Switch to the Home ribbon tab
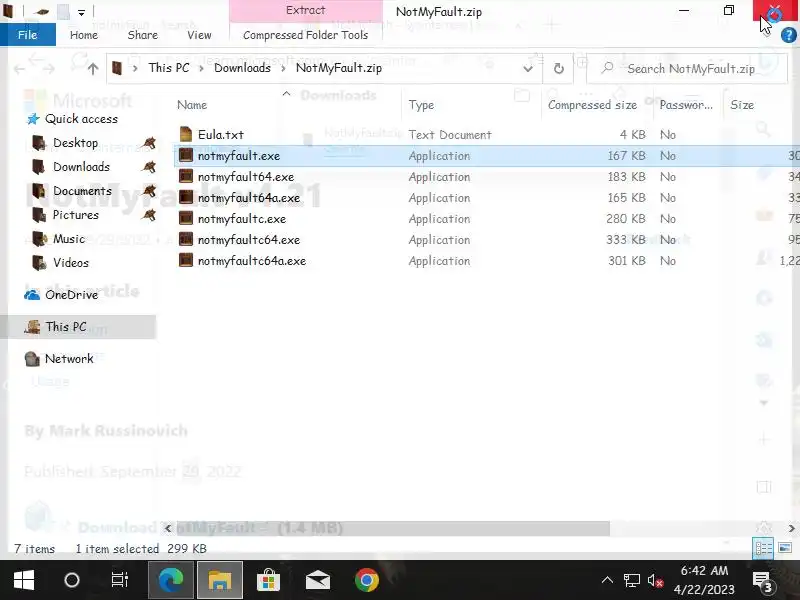 click(84, 35)
